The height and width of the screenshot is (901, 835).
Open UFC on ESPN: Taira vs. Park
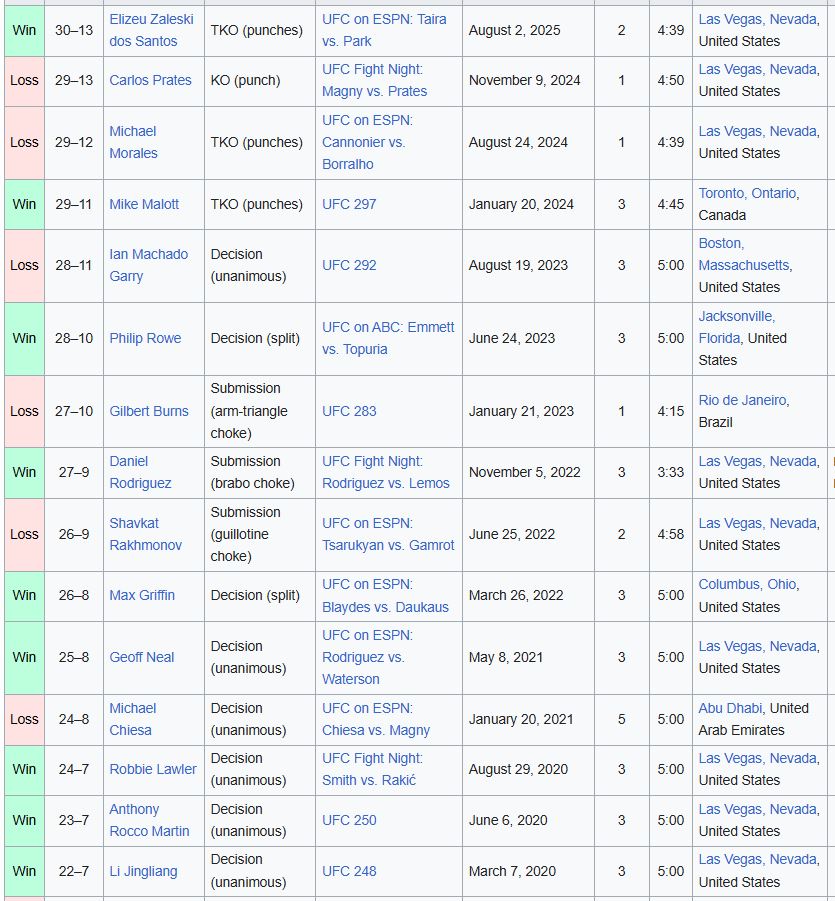point(384,30)
